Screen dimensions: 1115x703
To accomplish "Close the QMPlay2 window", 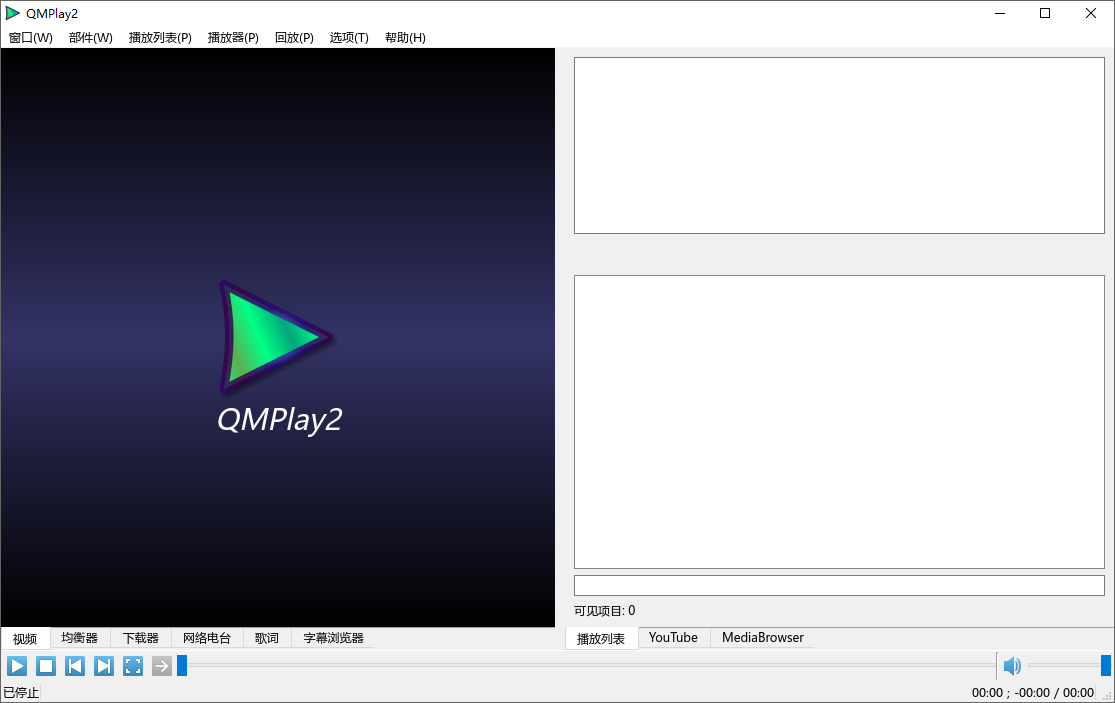I will coord(1091,13).
